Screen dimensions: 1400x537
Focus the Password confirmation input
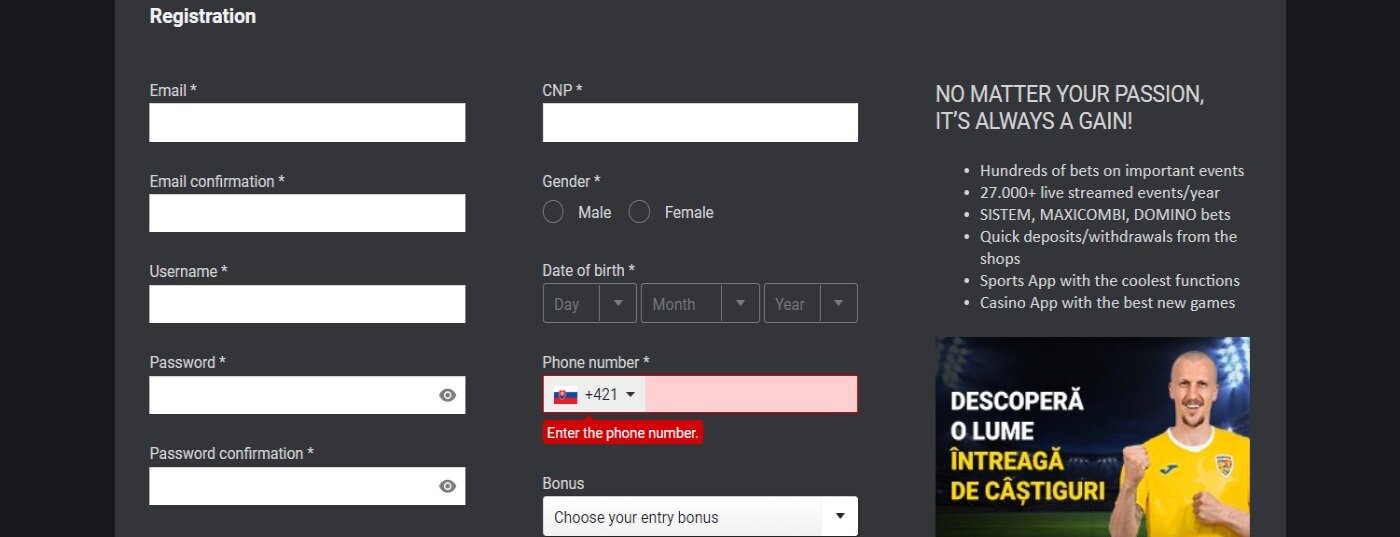[290, 486]
